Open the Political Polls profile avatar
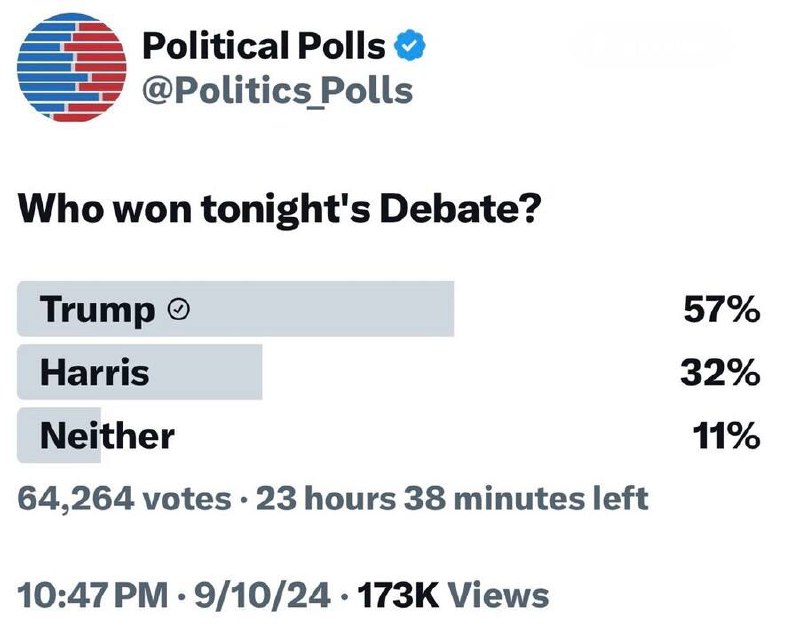This screenshot has height=631, width=800. point(71,67)
